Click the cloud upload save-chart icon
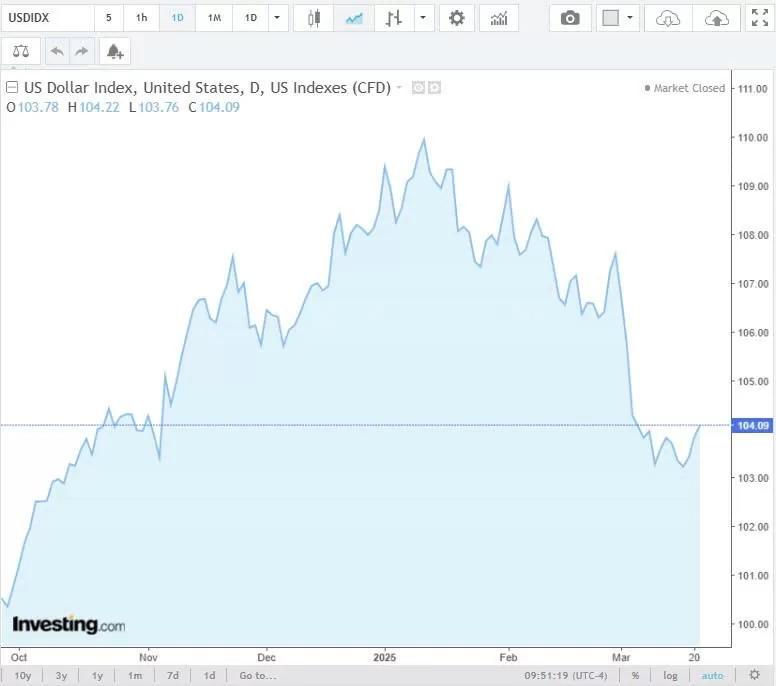 pos(716,18)
